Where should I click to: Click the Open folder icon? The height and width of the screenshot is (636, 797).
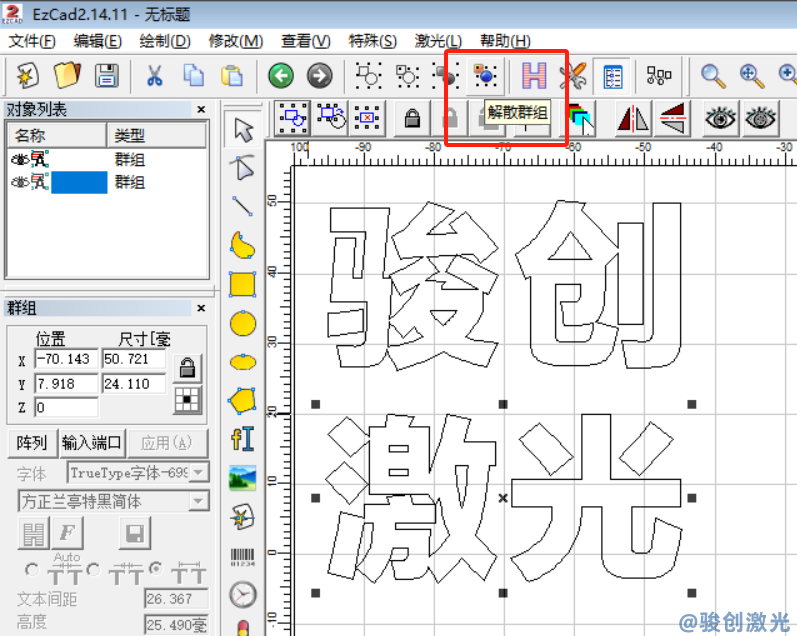pyautogui.click(x=67, y=76)
